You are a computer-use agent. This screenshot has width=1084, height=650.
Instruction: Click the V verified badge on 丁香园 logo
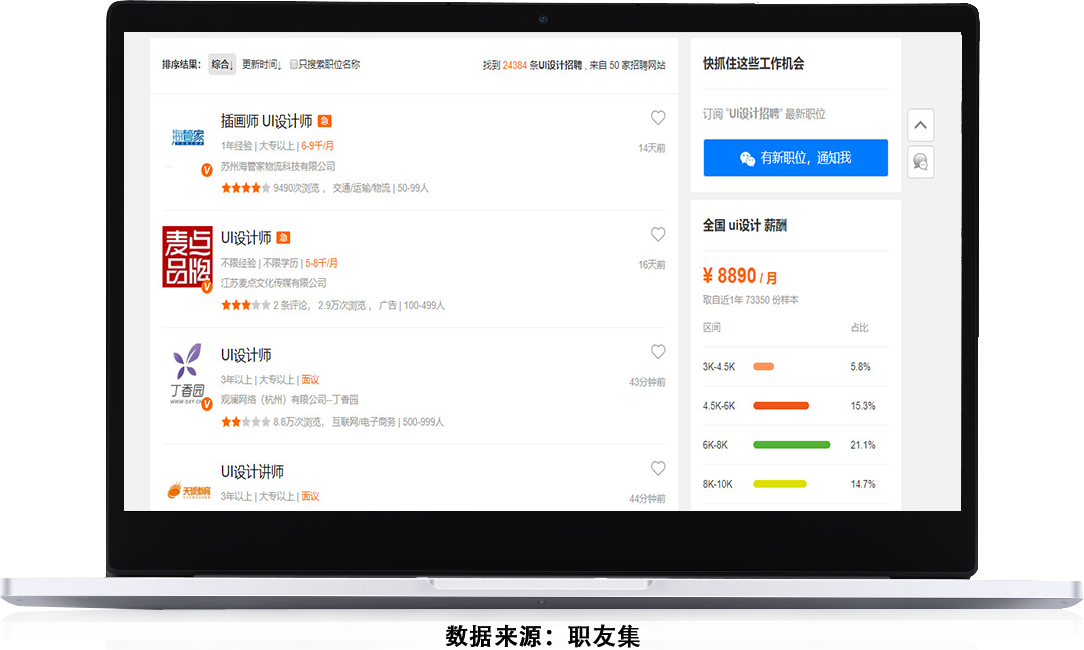pos(207,404)
